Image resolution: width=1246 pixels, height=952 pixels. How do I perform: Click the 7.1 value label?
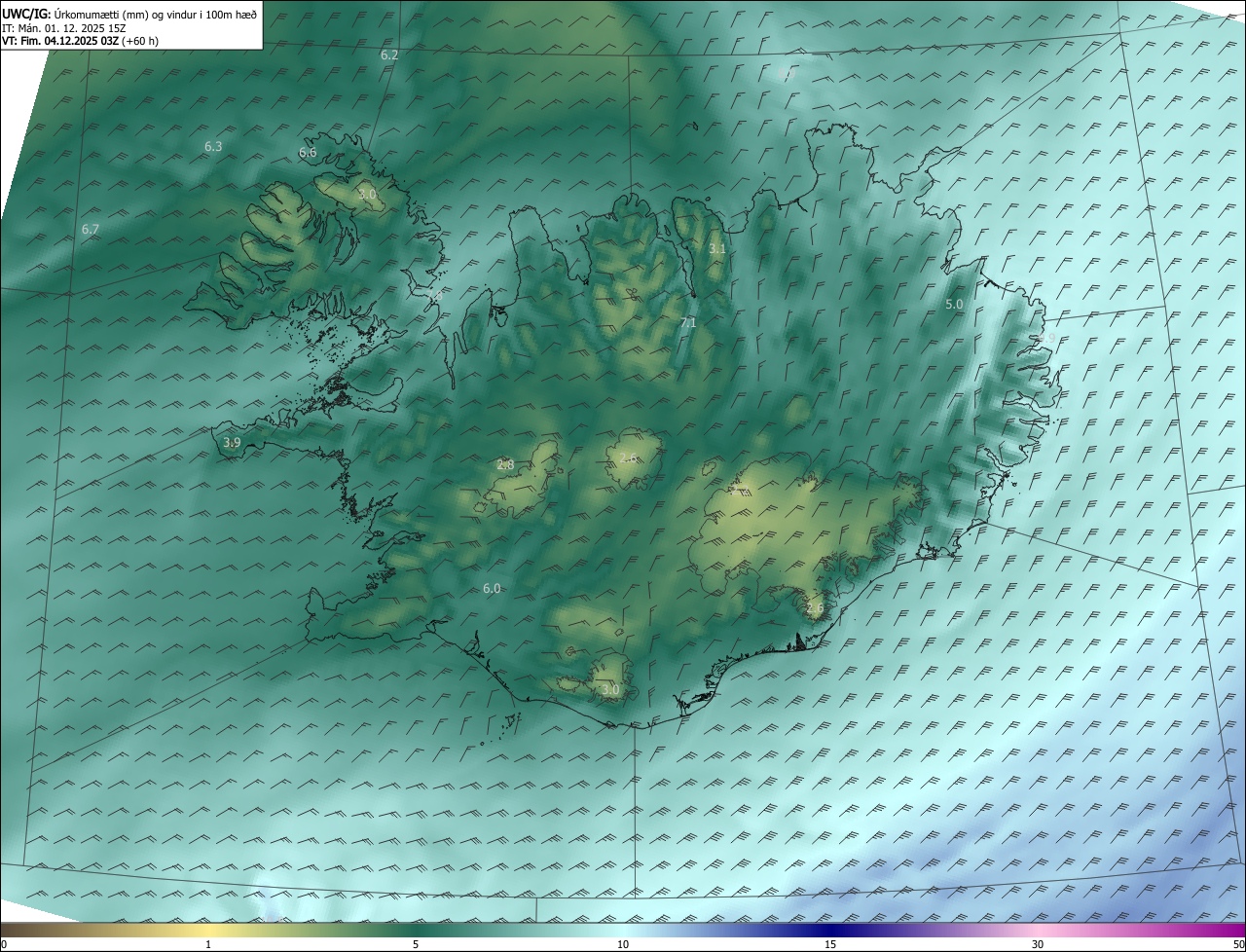tap(688, 323)
